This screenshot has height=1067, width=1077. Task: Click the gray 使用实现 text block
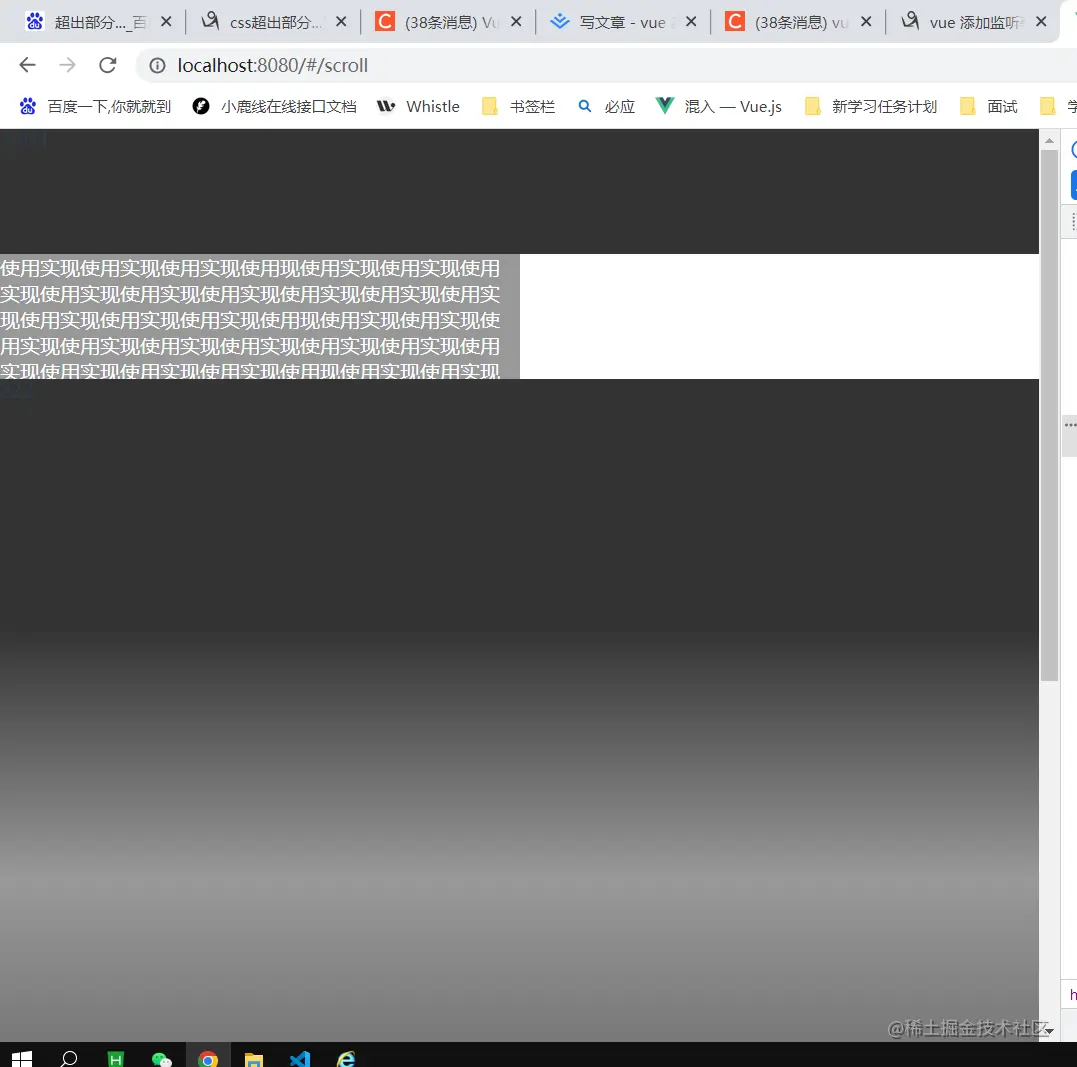pyautogui.click(x=260, y=316)
